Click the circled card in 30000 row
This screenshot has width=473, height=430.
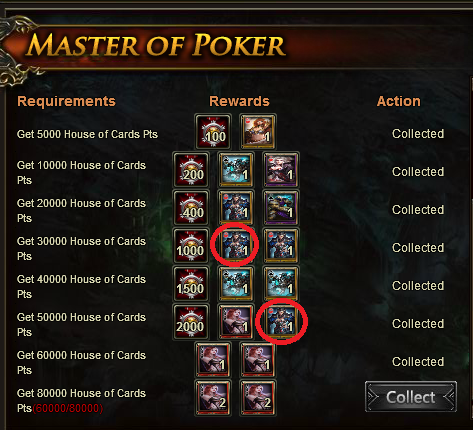(235, 246)
